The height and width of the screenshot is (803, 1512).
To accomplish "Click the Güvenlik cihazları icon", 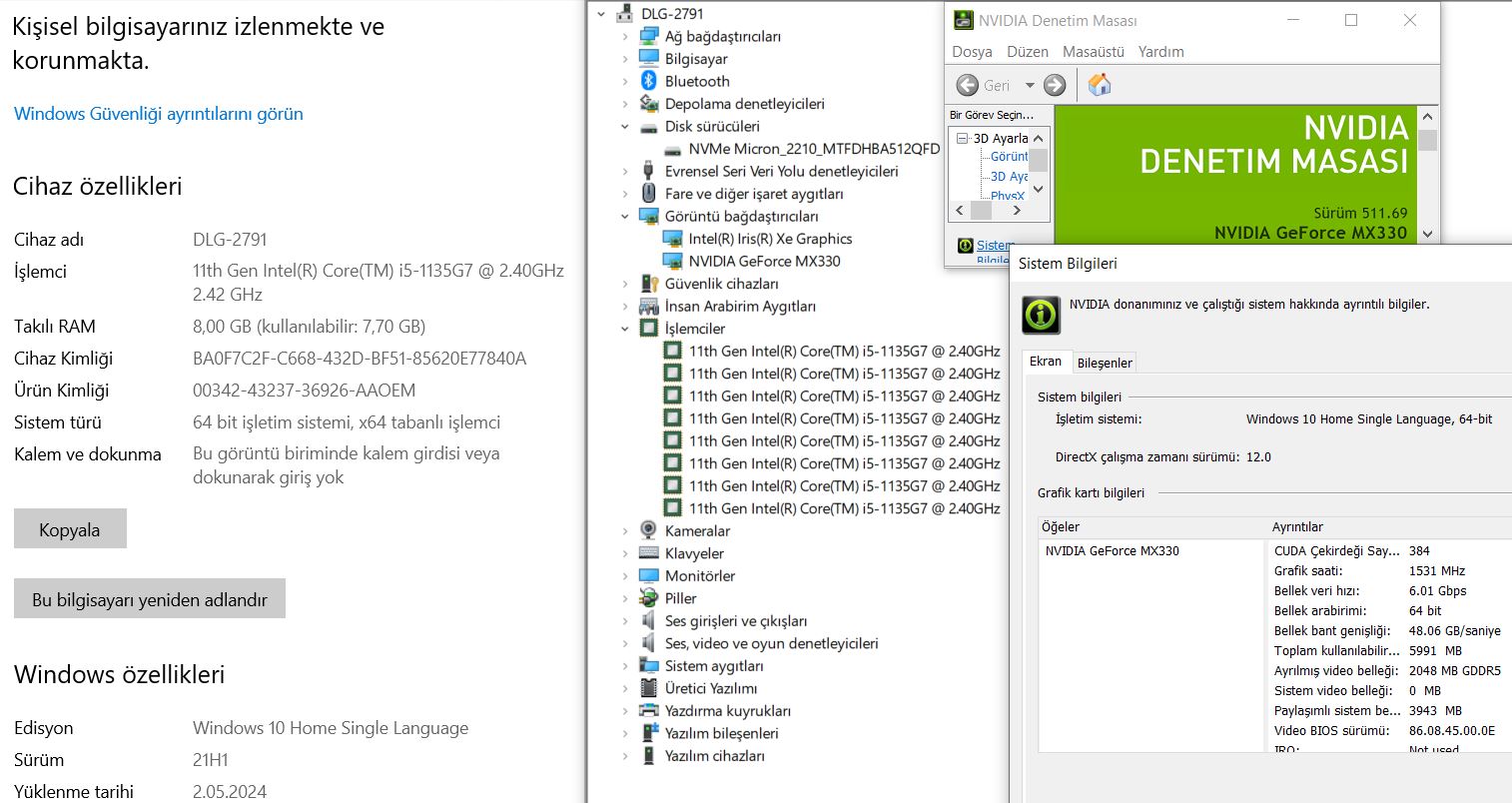I will pyautogui.click(x=649, y=284).
